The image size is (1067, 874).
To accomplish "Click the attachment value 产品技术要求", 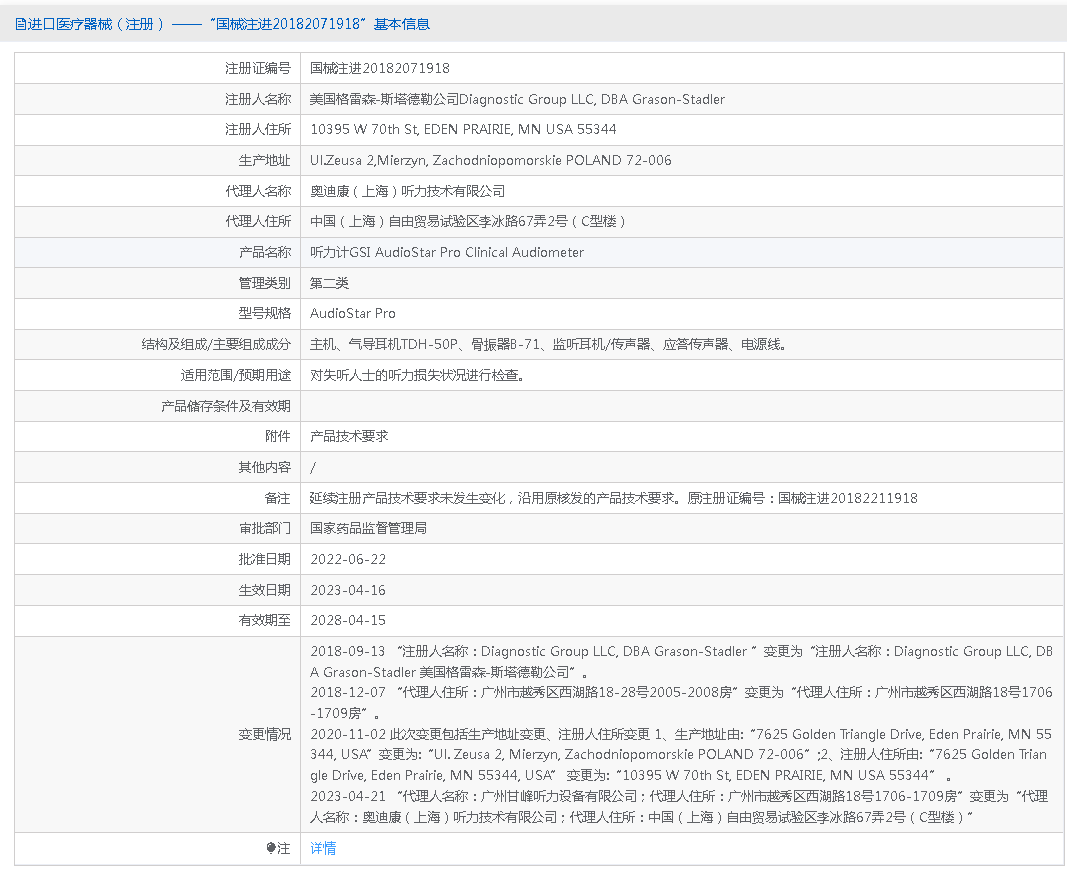I will [349, 437].
